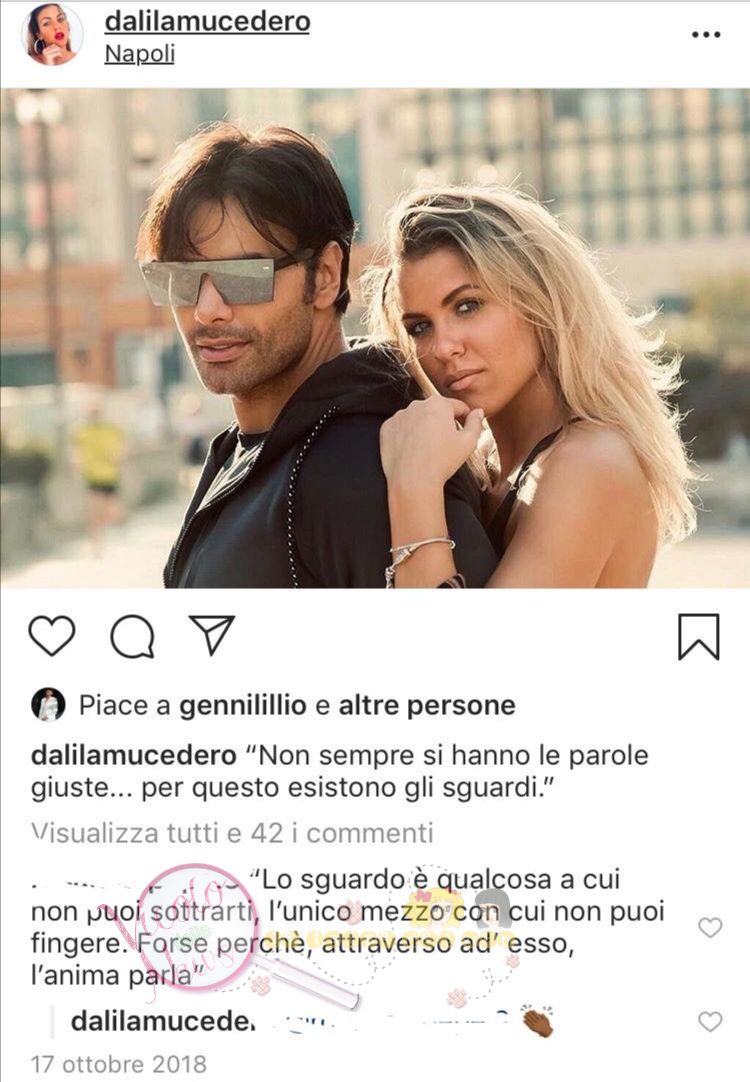Open the Napoli location link
The image size is (750, 1082).
(139, 54)
